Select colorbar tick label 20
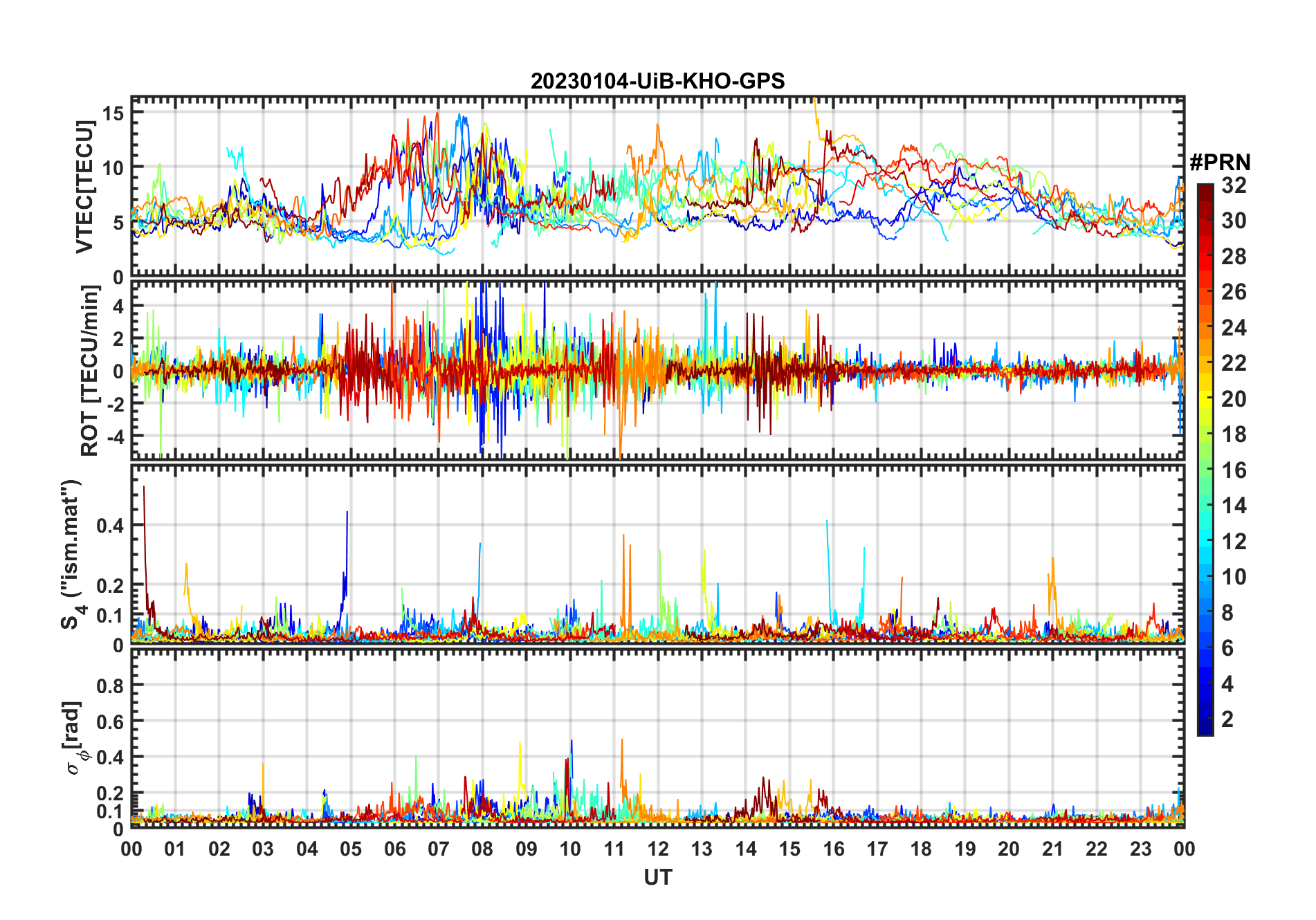 coord(1234,399)
